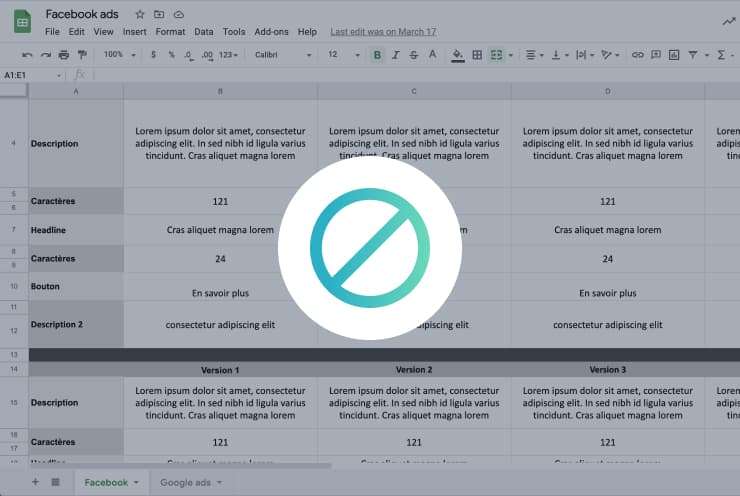
Task: Click the cell name box showing A1:E1
Action: (30, 75)
